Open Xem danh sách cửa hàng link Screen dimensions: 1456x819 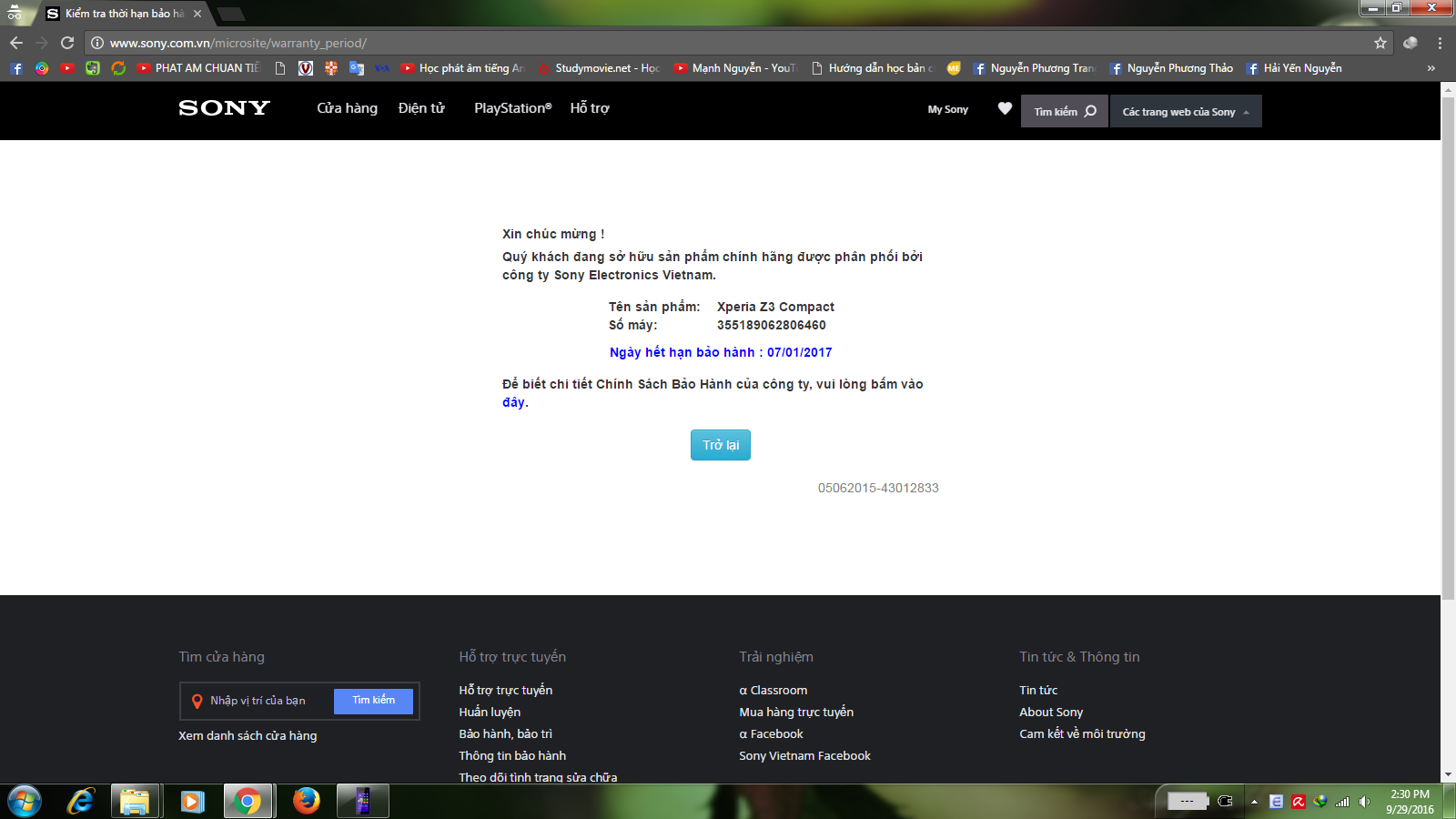point(248,735)
